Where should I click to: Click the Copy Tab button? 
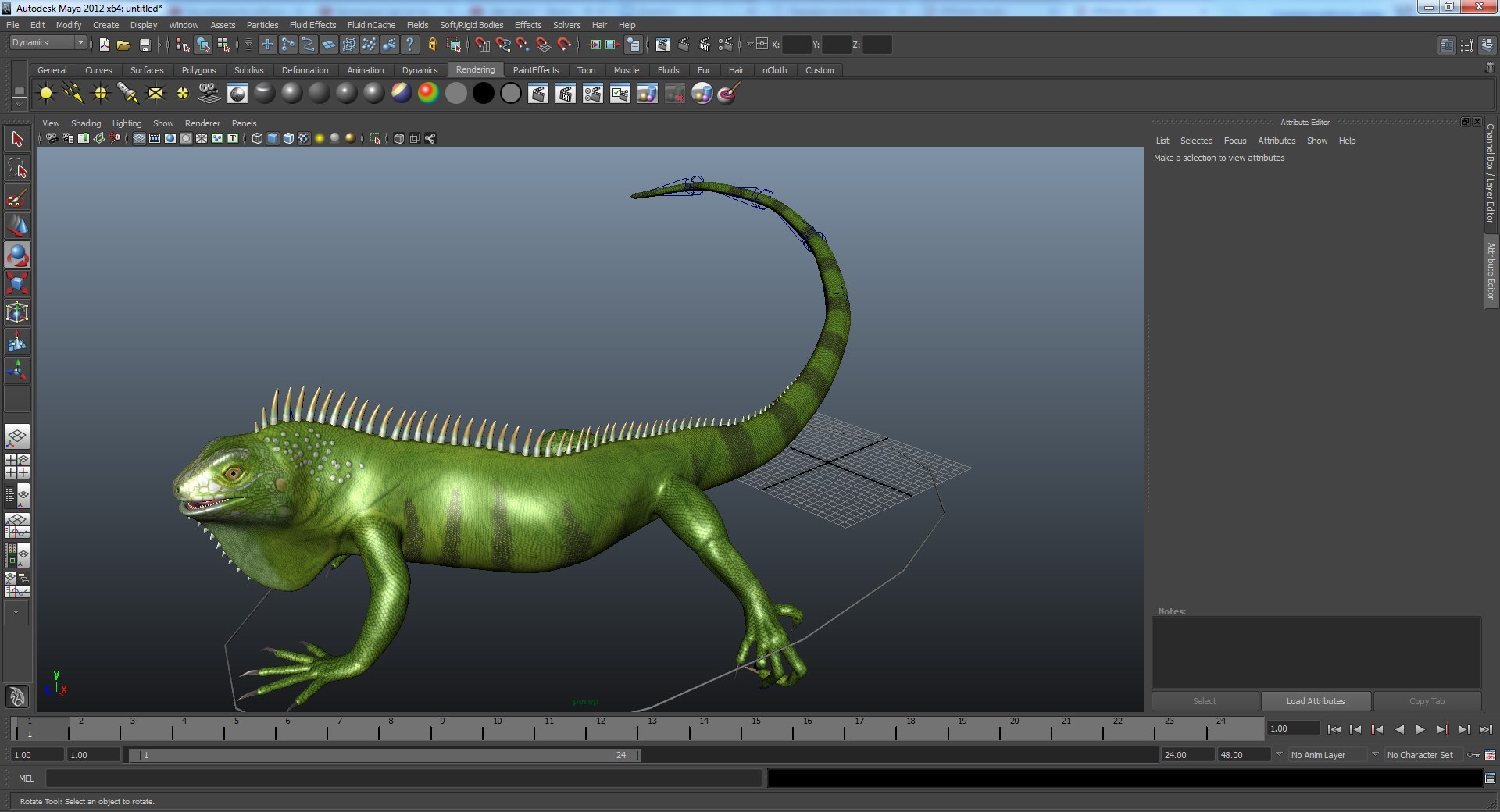(1427, 701)
